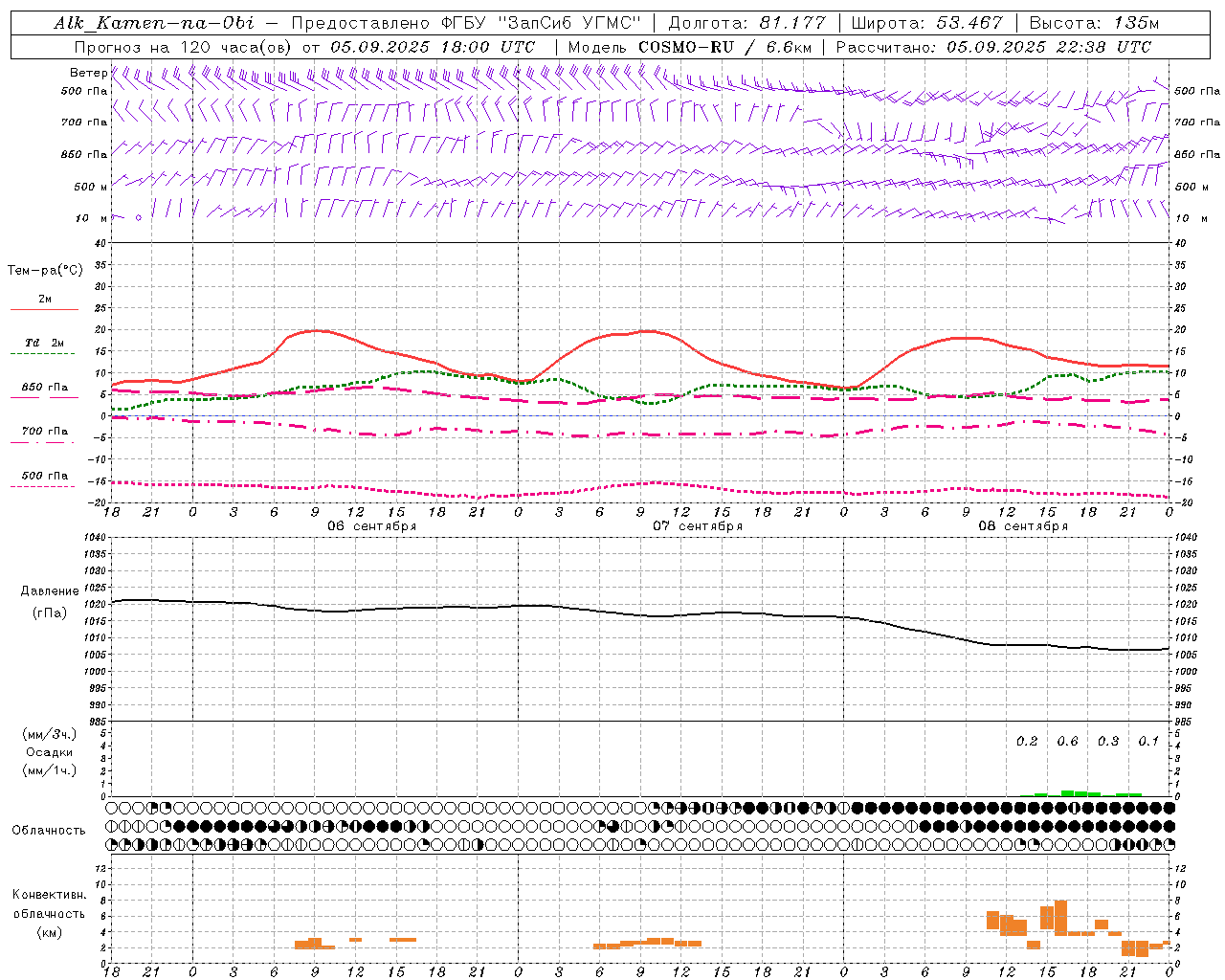
Task: Click the Тем-ра(°C) temperature label
Action: [x=45, y=271]
